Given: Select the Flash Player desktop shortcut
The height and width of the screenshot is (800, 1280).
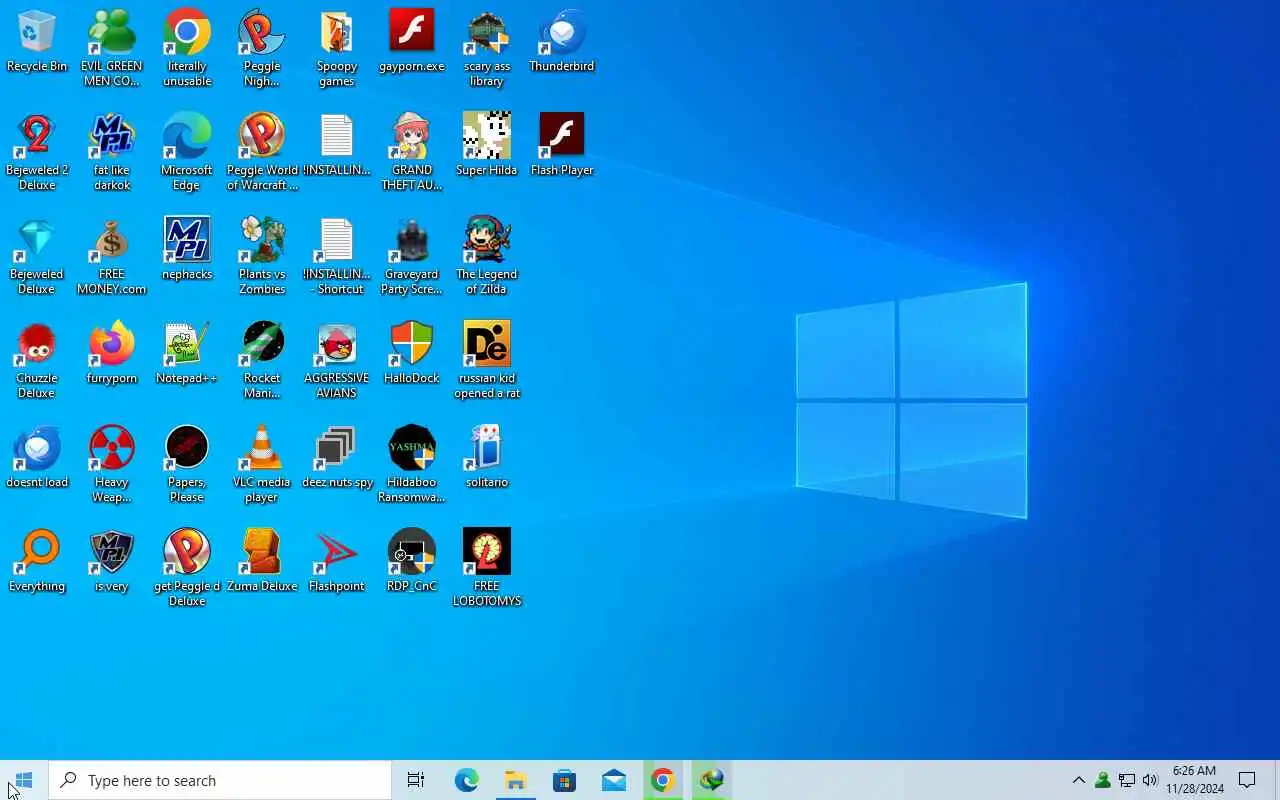Looking at the screenshot, I should [x=562, y=146].
